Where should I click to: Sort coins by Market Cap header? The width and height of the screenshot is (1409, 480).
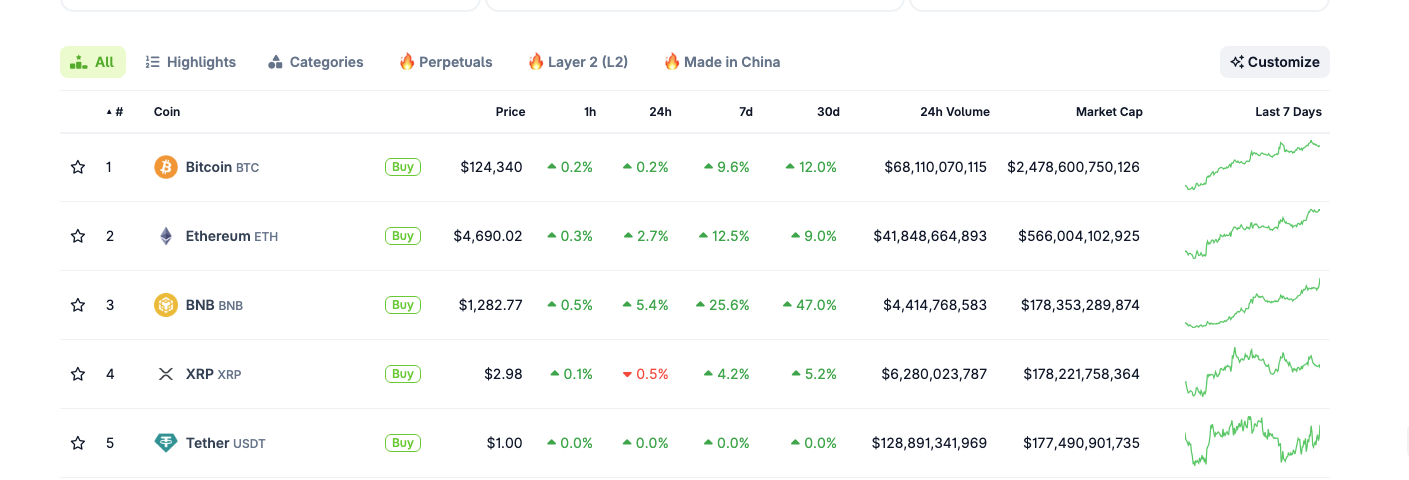pos(1109,112)
